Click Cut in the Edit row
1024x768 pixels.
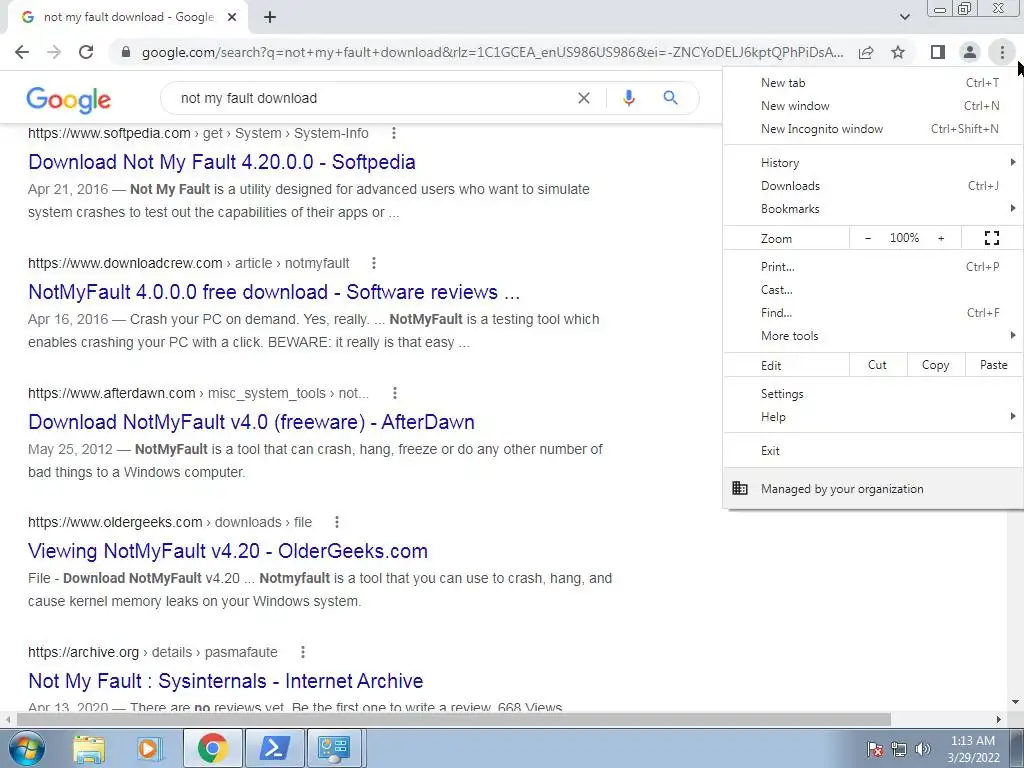click(878, 365)
